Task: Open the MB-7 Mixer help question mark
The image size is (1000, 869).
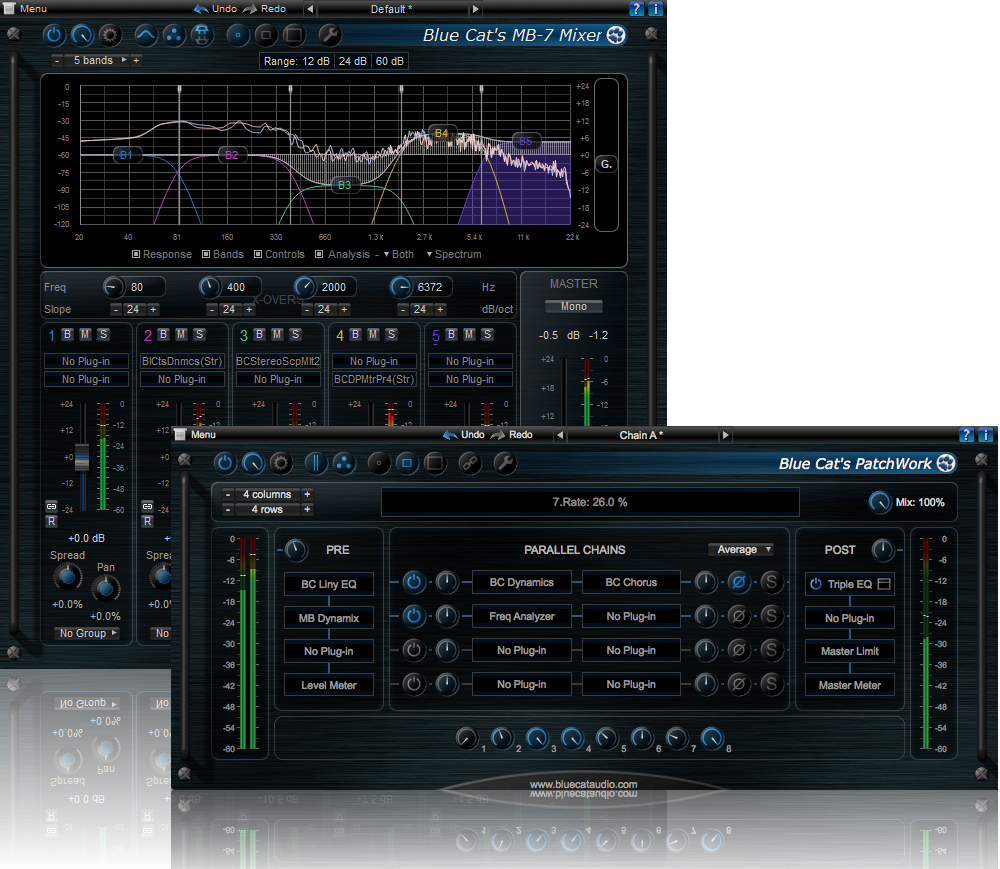Action: 636,9
